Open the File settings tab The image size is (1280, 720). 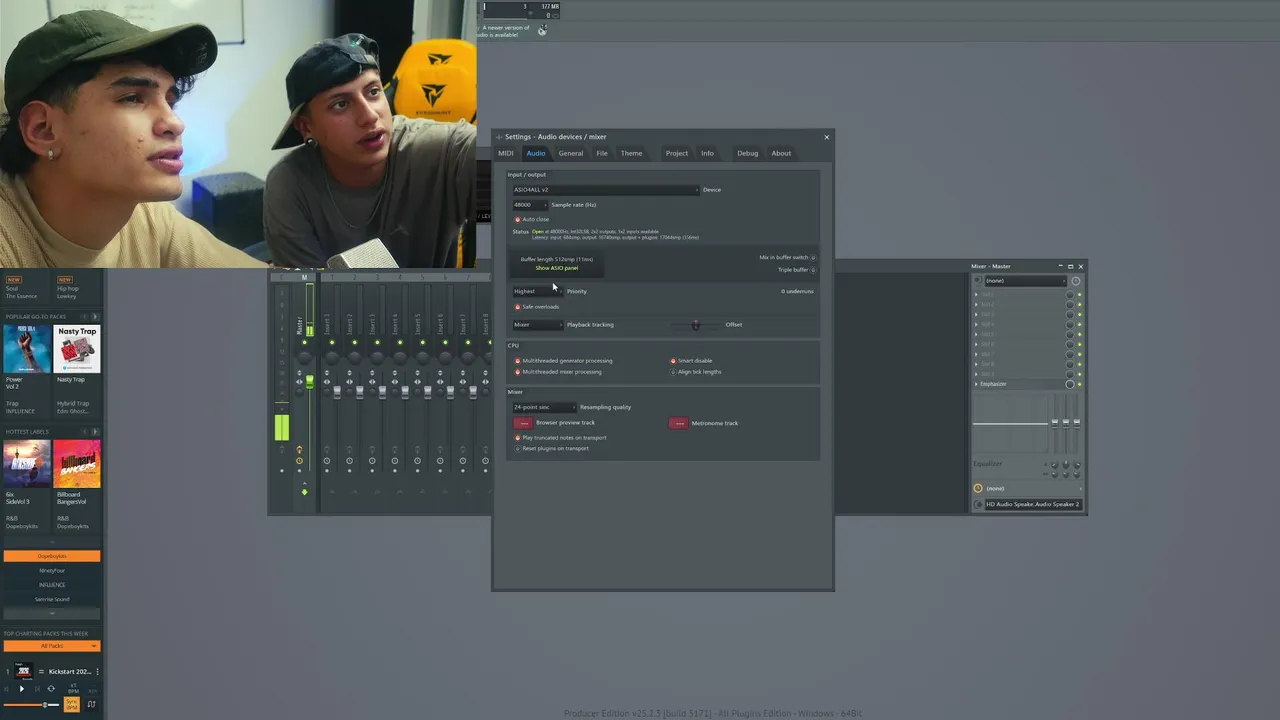pyautogui.click(x=602, y=153)
